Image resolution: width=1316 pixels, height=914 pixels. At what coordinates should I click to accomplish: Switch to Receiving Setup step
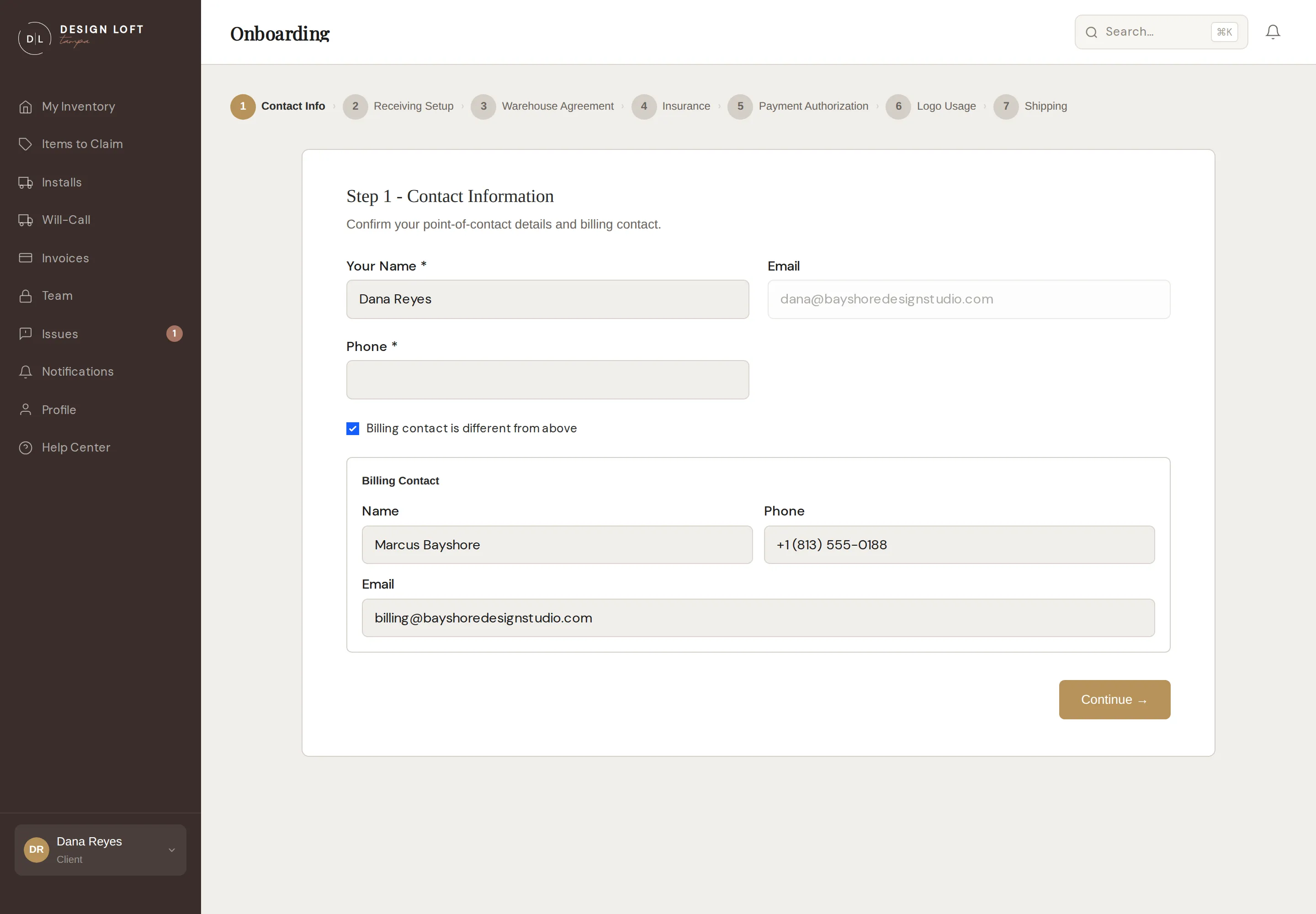tap(414, 106)
